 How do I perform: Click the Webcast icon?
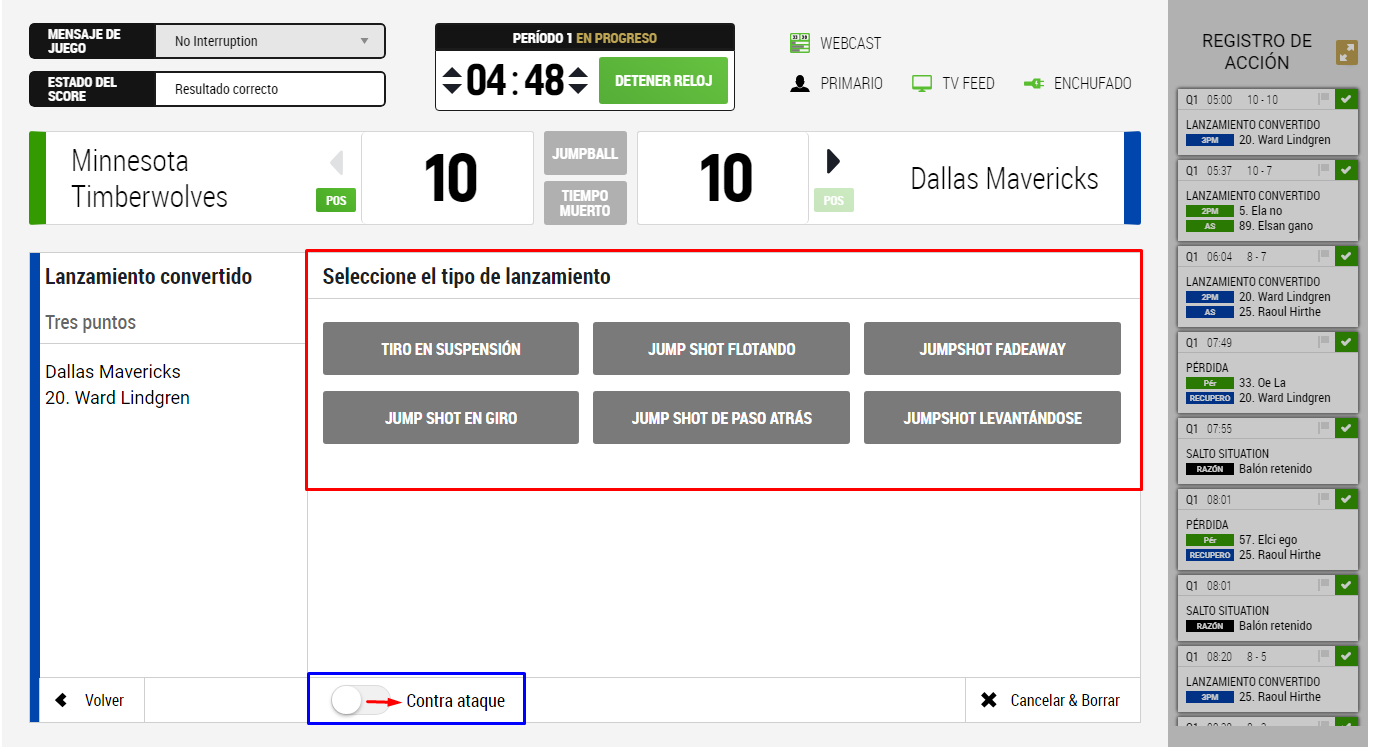[799, 43]
